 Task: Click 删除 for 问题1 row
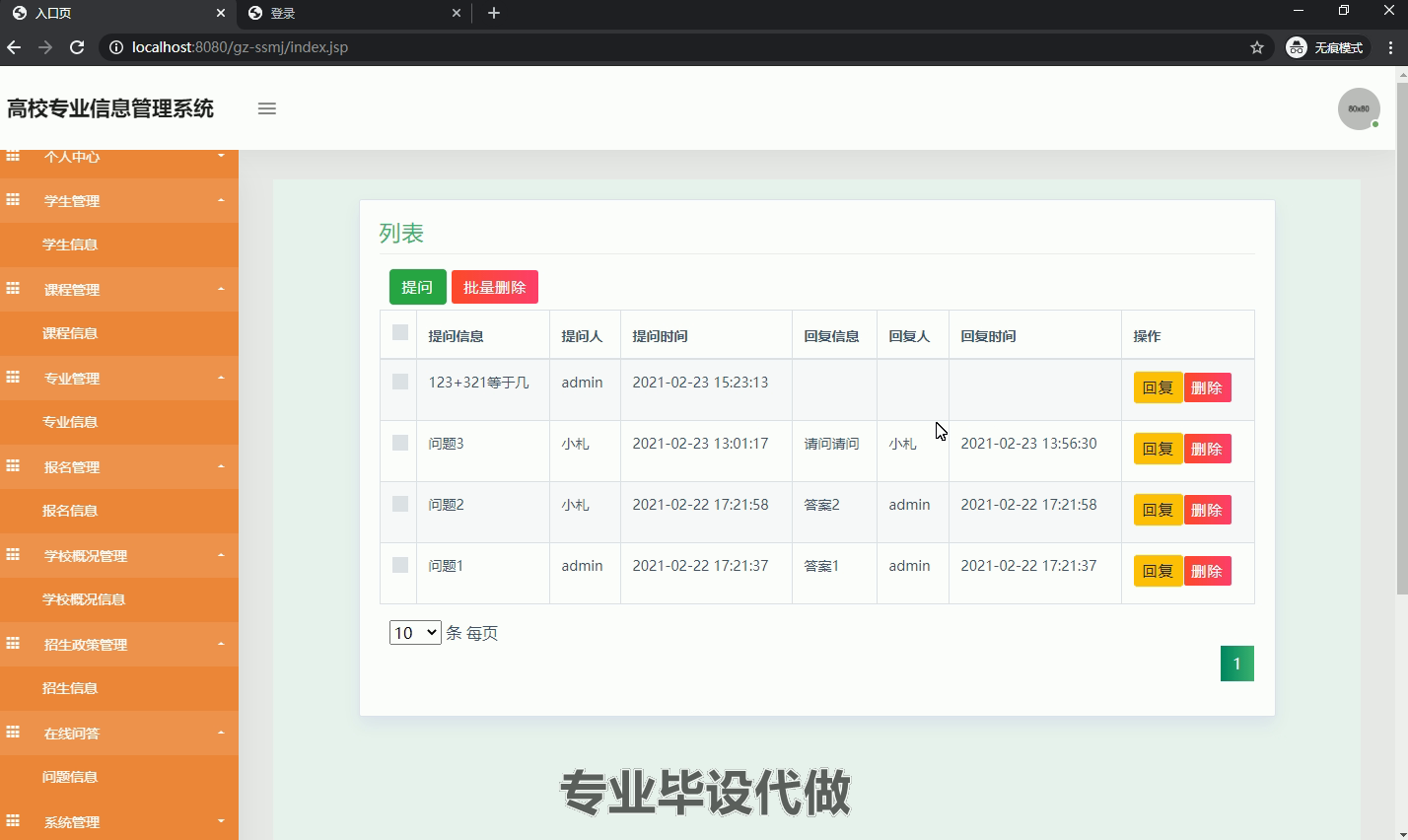[1207, 571]
